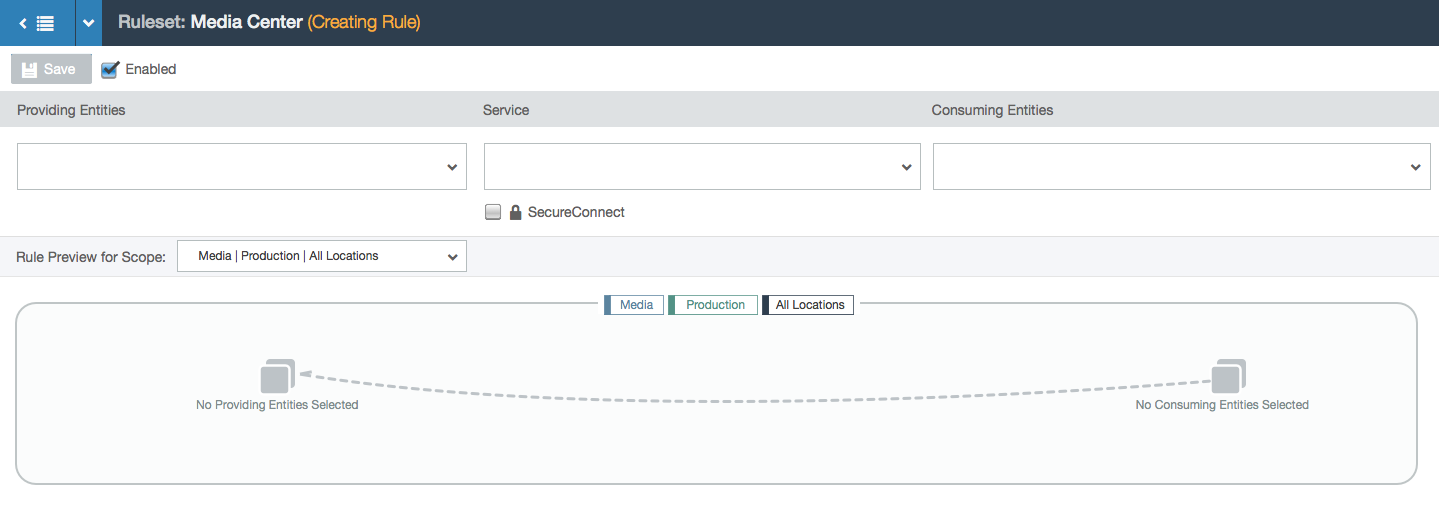Image resolution: width=1439 pixels, height=514 pixels.
Task: Uncheck the Enabled checkbox
Action: click(110, 69)
